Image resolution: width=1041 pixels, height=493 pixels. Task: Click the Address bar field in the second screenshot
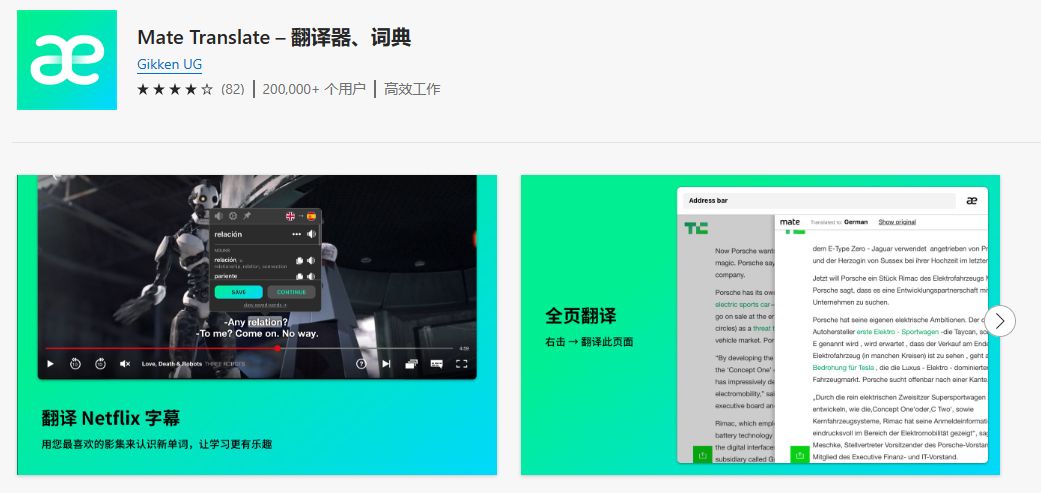point(819,200)
